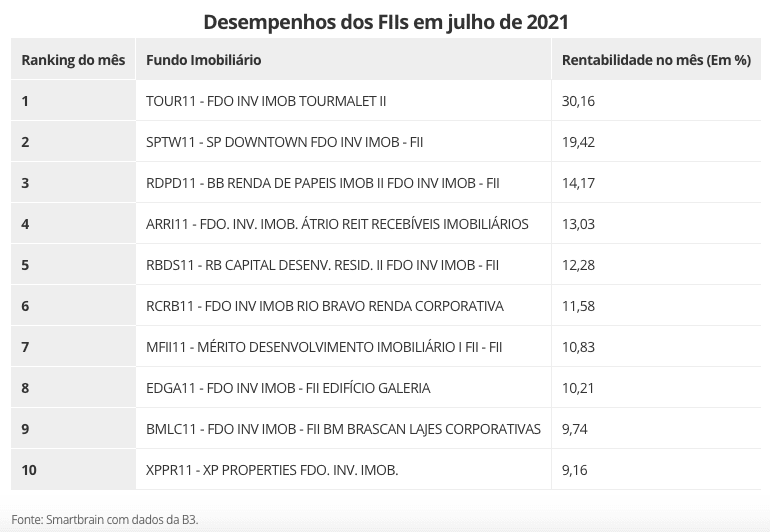Image resolution: width=770 pixels, height=532 pixels.
Task: Click ranking number 10 cell
Action: click(x=29, y=470)
